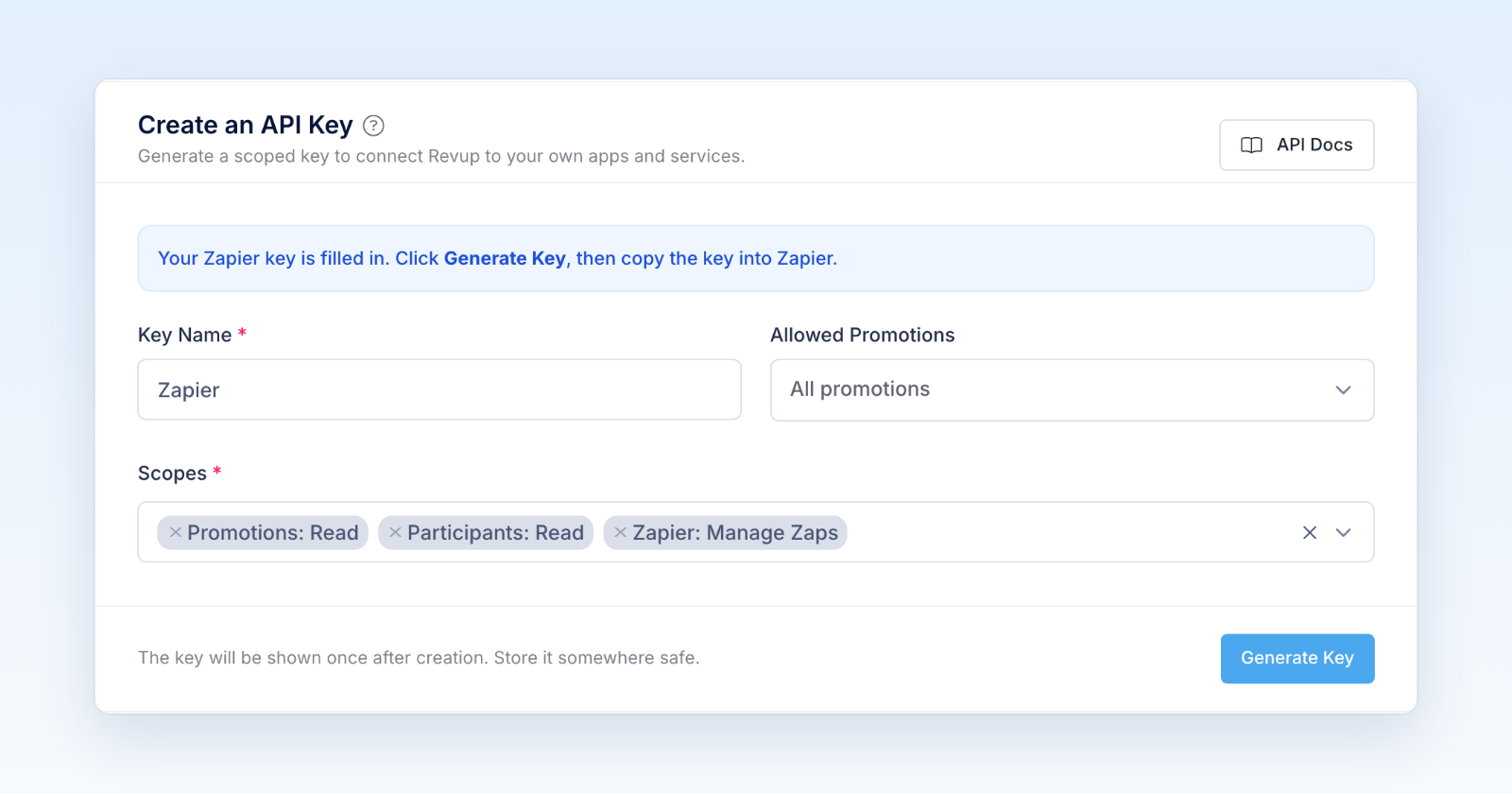Expand the Scopes dropdown chevron

pyautogui.click(x=1343, y=533)
